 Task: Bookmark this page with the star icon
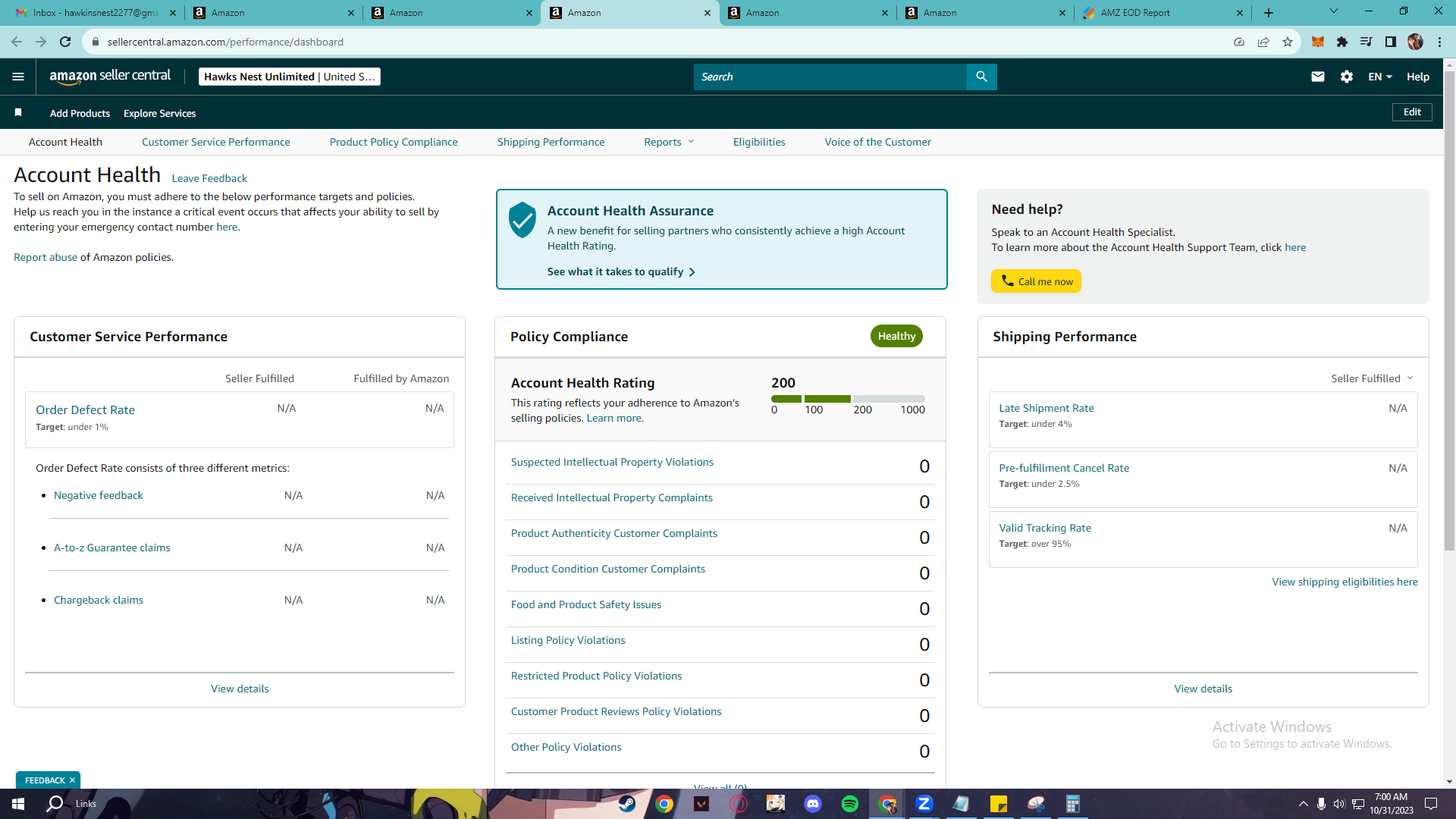pyautogui.click(x=1288, y=42)
